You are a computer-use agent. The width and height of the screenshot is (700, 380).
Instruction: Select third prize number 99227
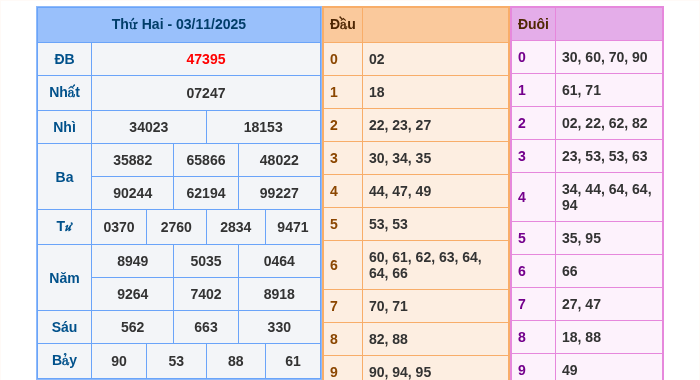(279, 193)
